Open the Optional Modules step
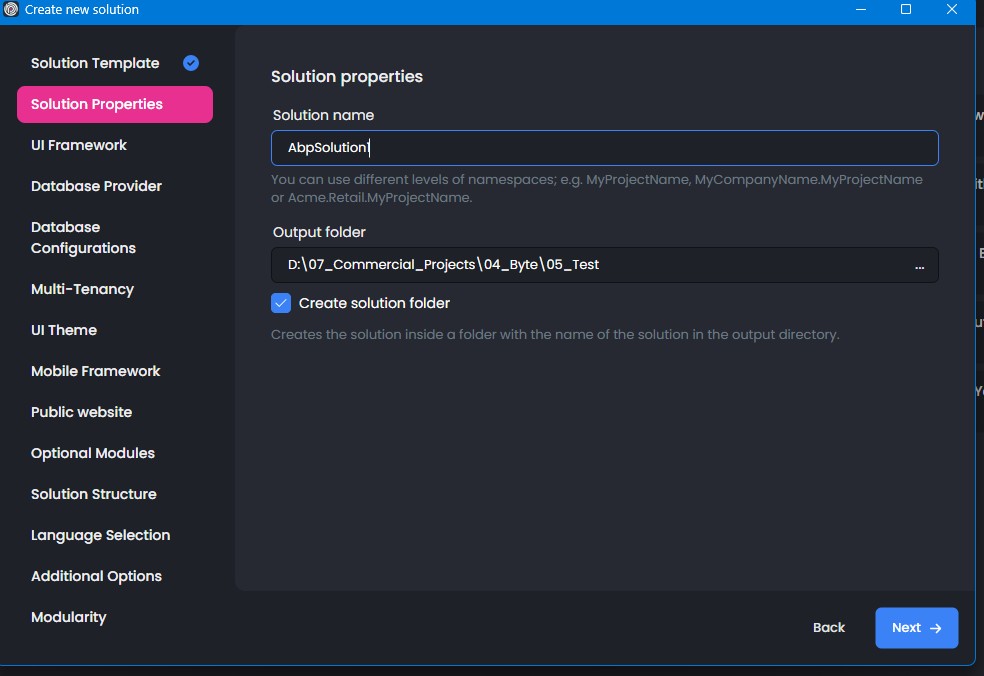This screenshot has width=984, height=676. (x=93, y=453)
